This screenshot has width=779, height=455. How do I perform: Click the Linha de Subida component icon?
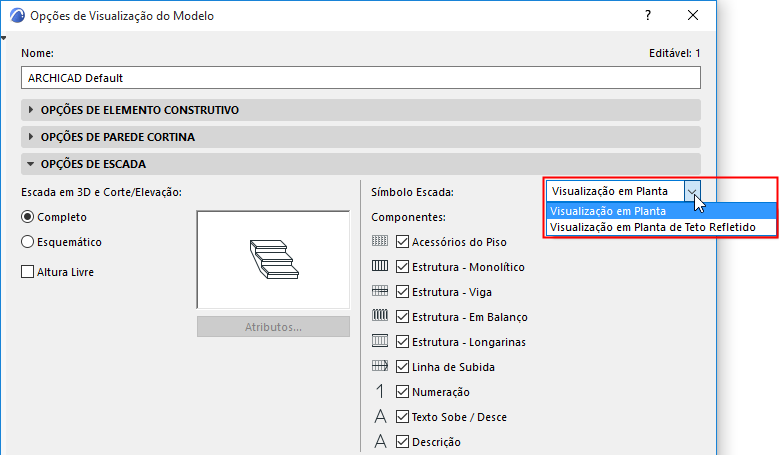click(x=380, y=366)
